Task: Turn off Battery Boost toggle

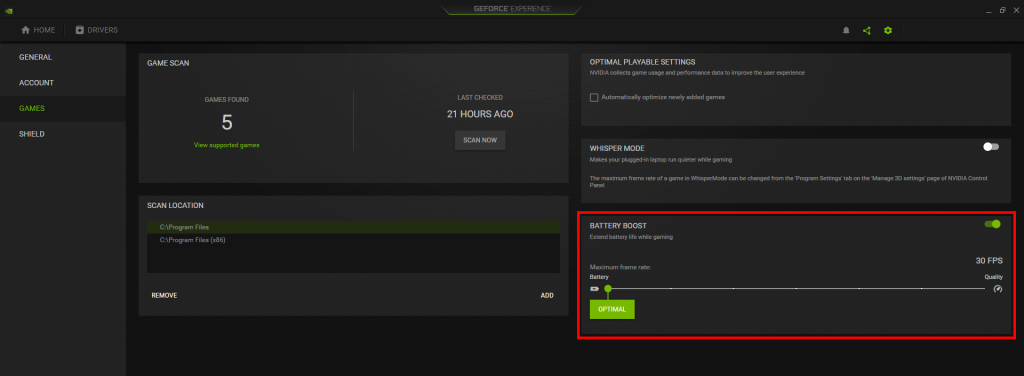Action: (x=993, y=224)
